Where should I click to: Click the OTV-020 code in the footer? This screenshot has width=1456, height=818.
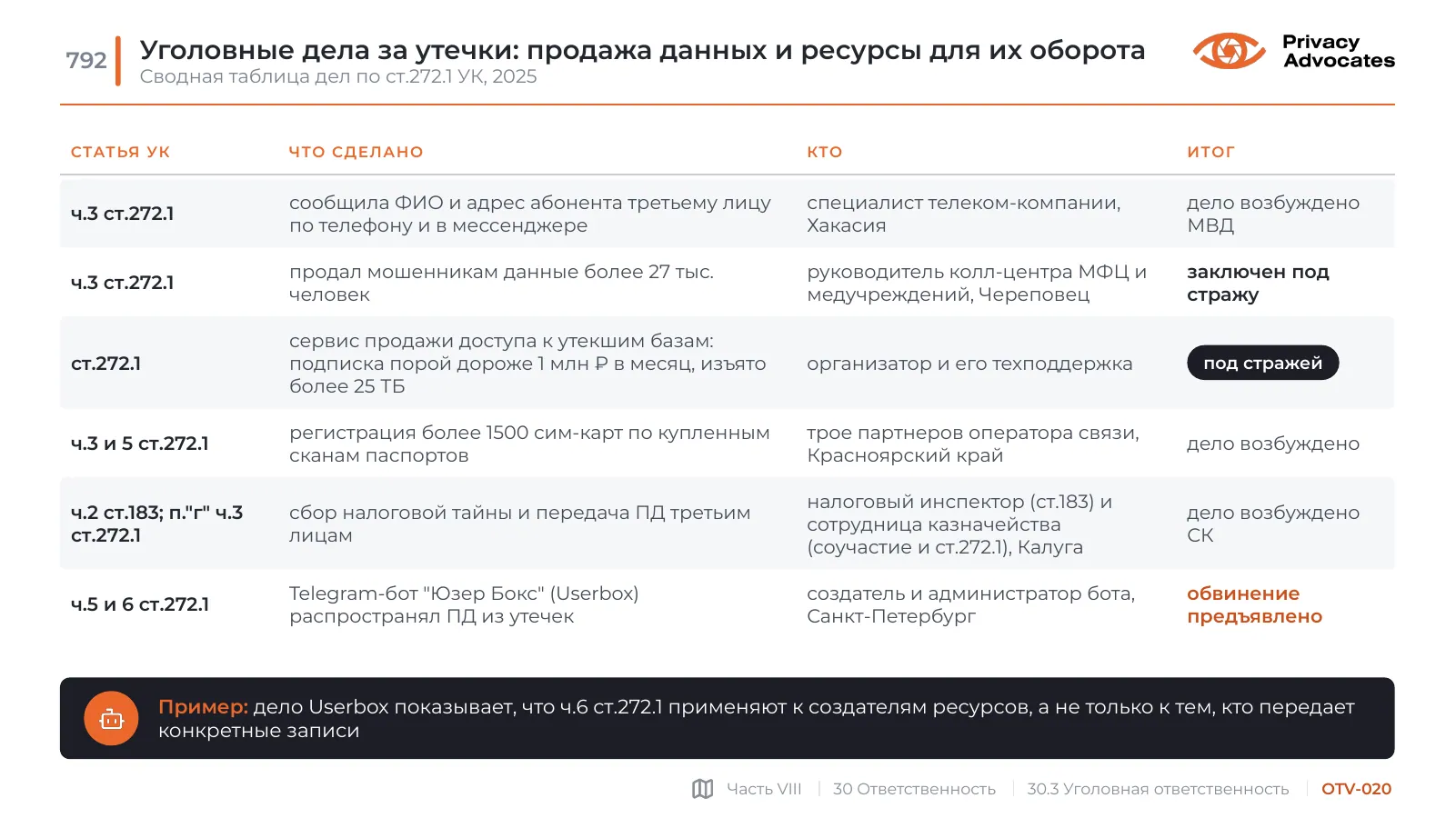tap(1356, 789)
